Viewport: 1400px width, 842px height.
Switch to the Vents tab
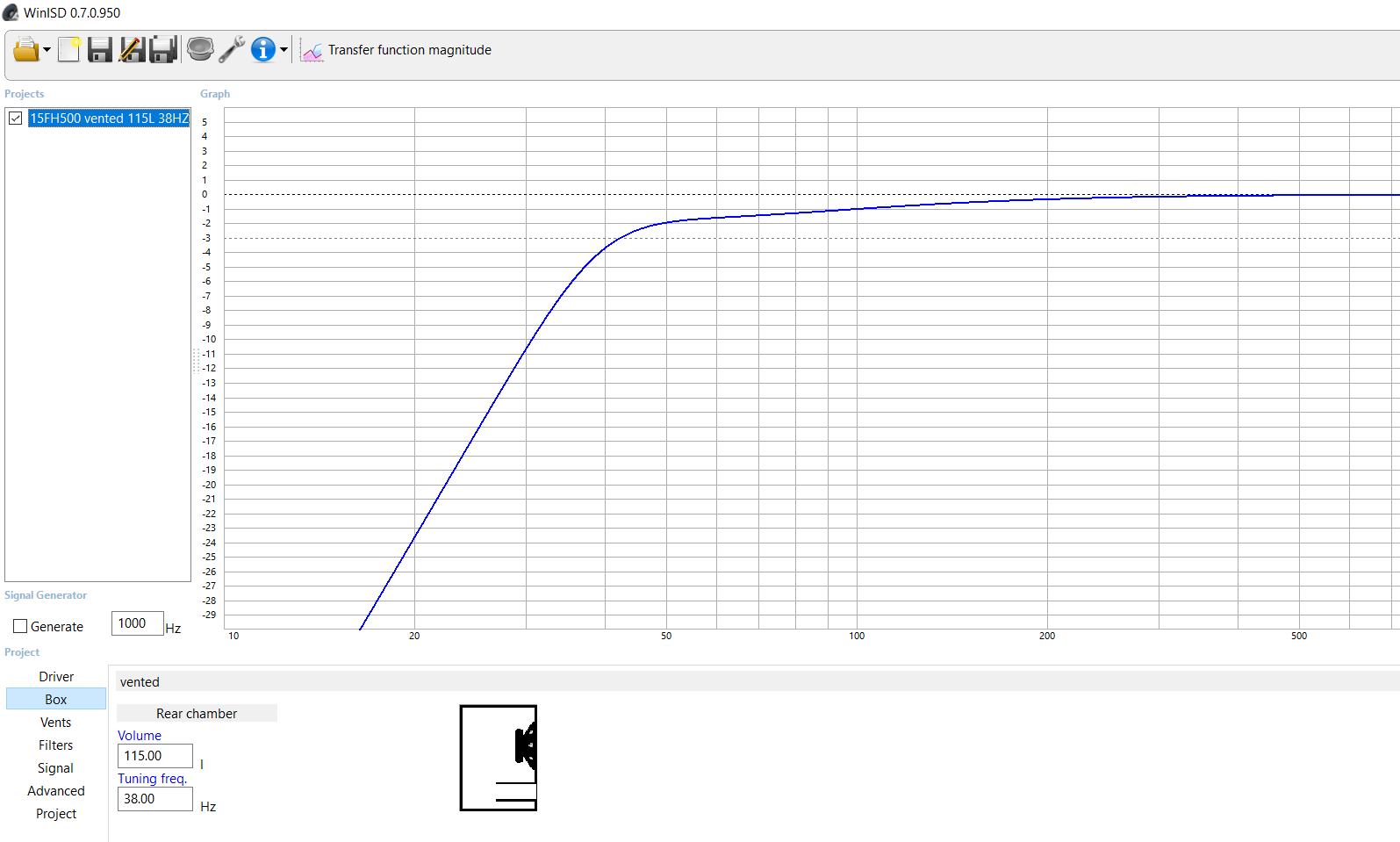pos(56,722)
